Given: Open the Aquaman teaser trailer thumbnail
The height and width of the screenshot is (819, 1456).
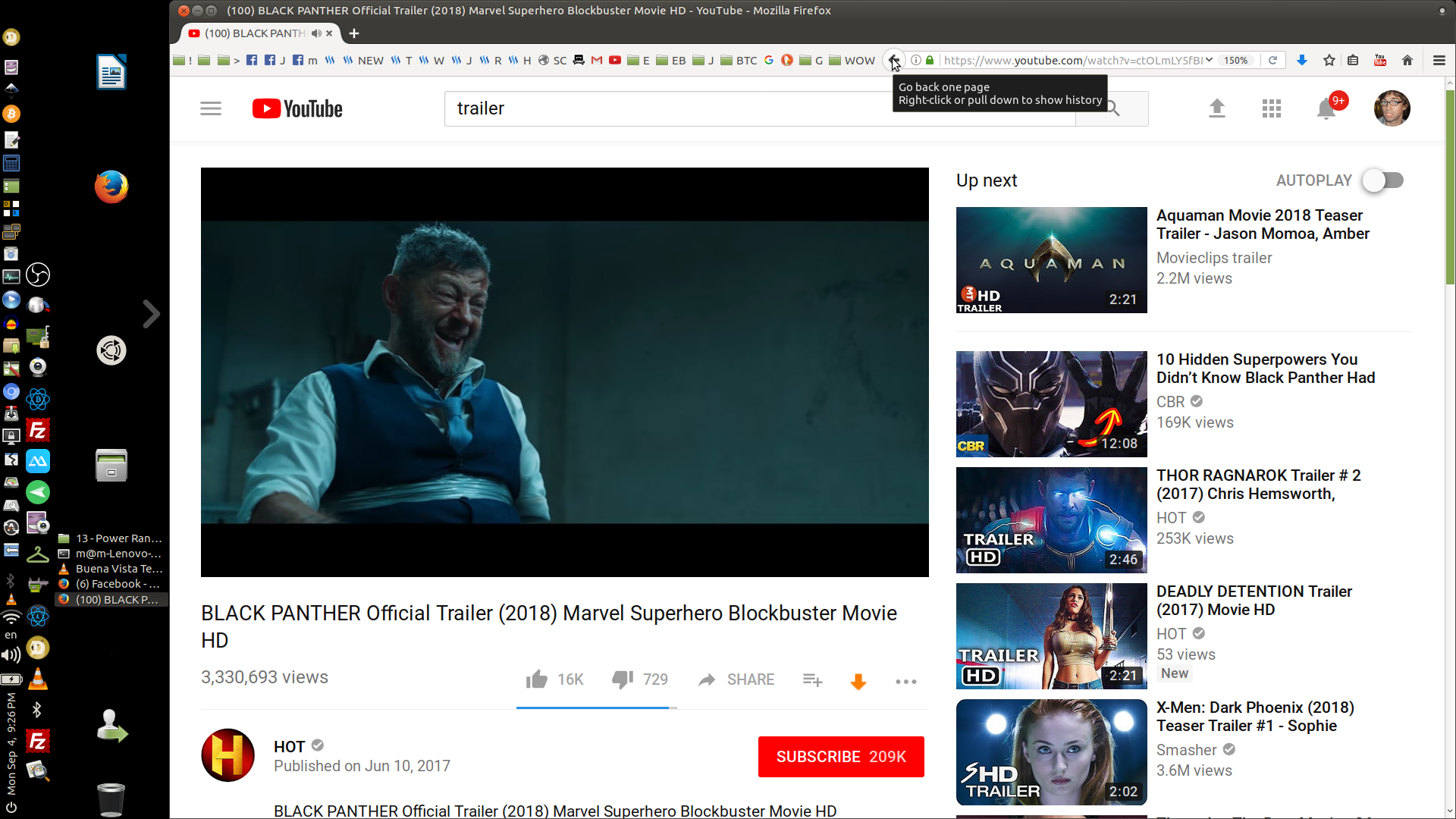Looking at the screenshot, I should (1051, 260).
